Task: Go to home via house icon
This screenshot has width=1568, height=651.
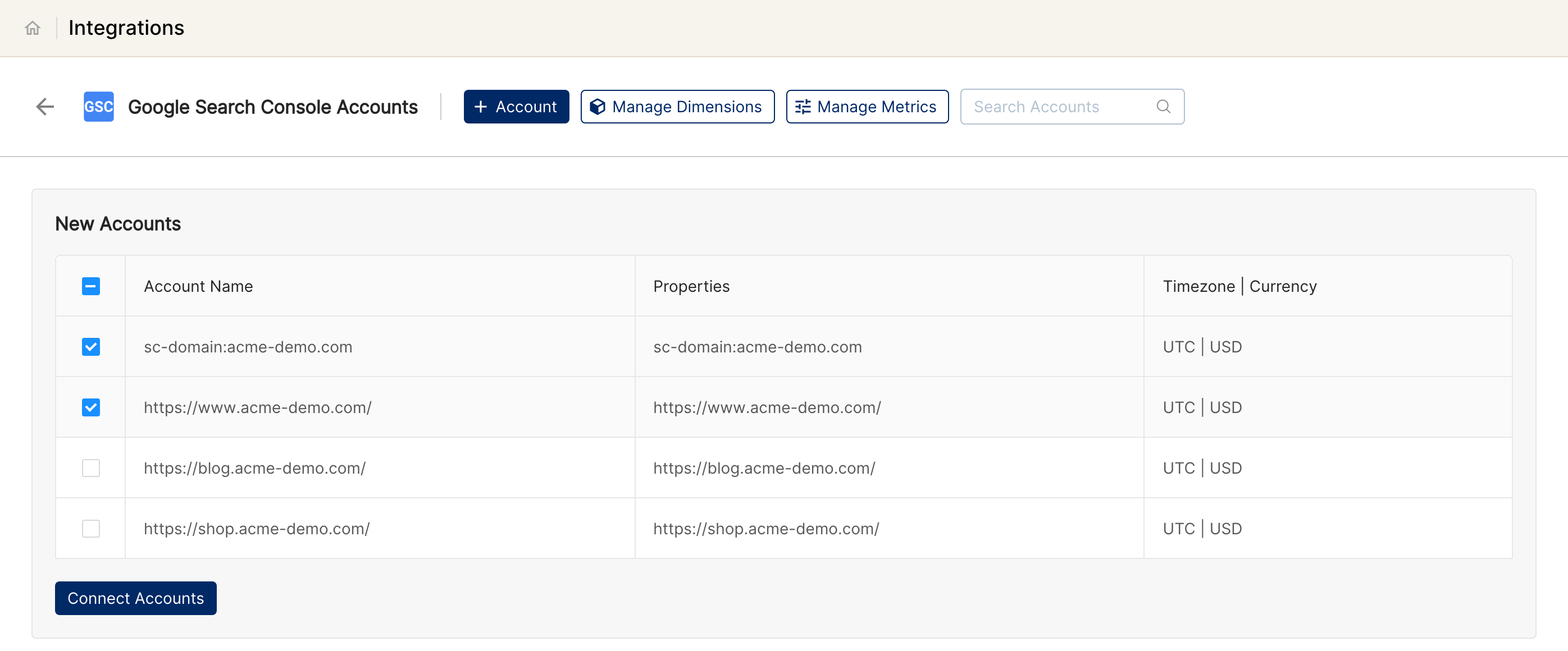Action: point(32,28)
